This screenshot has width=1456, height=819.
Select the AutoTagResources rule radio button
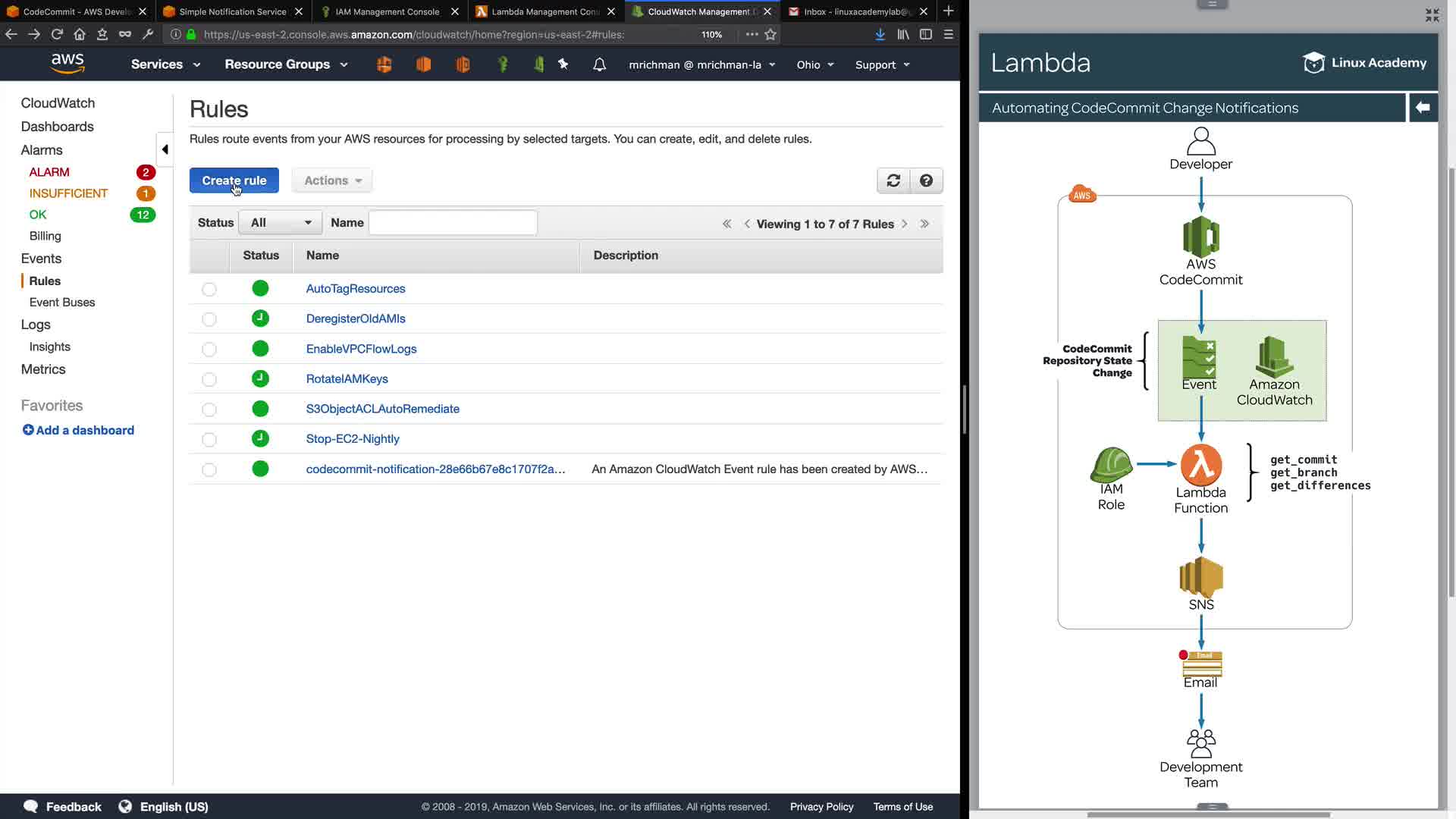[209, 289]
